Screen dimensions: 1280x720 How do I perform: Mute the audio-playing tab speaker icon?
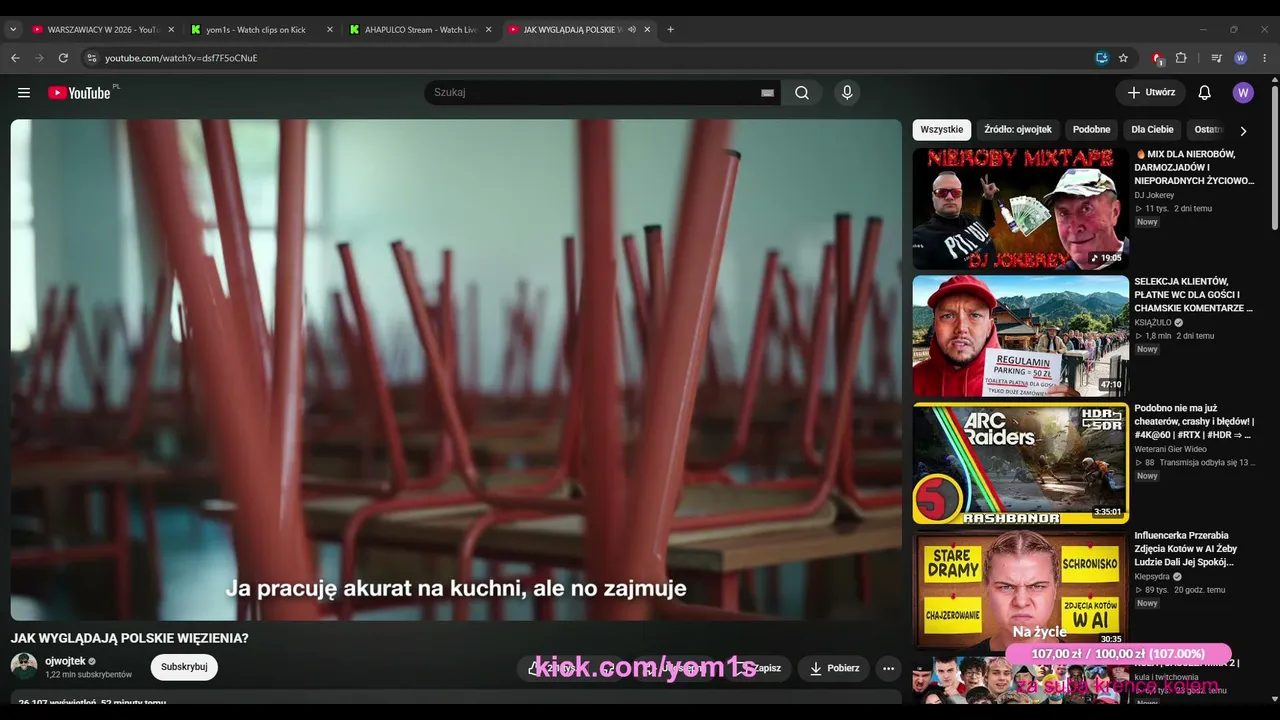pos(632,30)
